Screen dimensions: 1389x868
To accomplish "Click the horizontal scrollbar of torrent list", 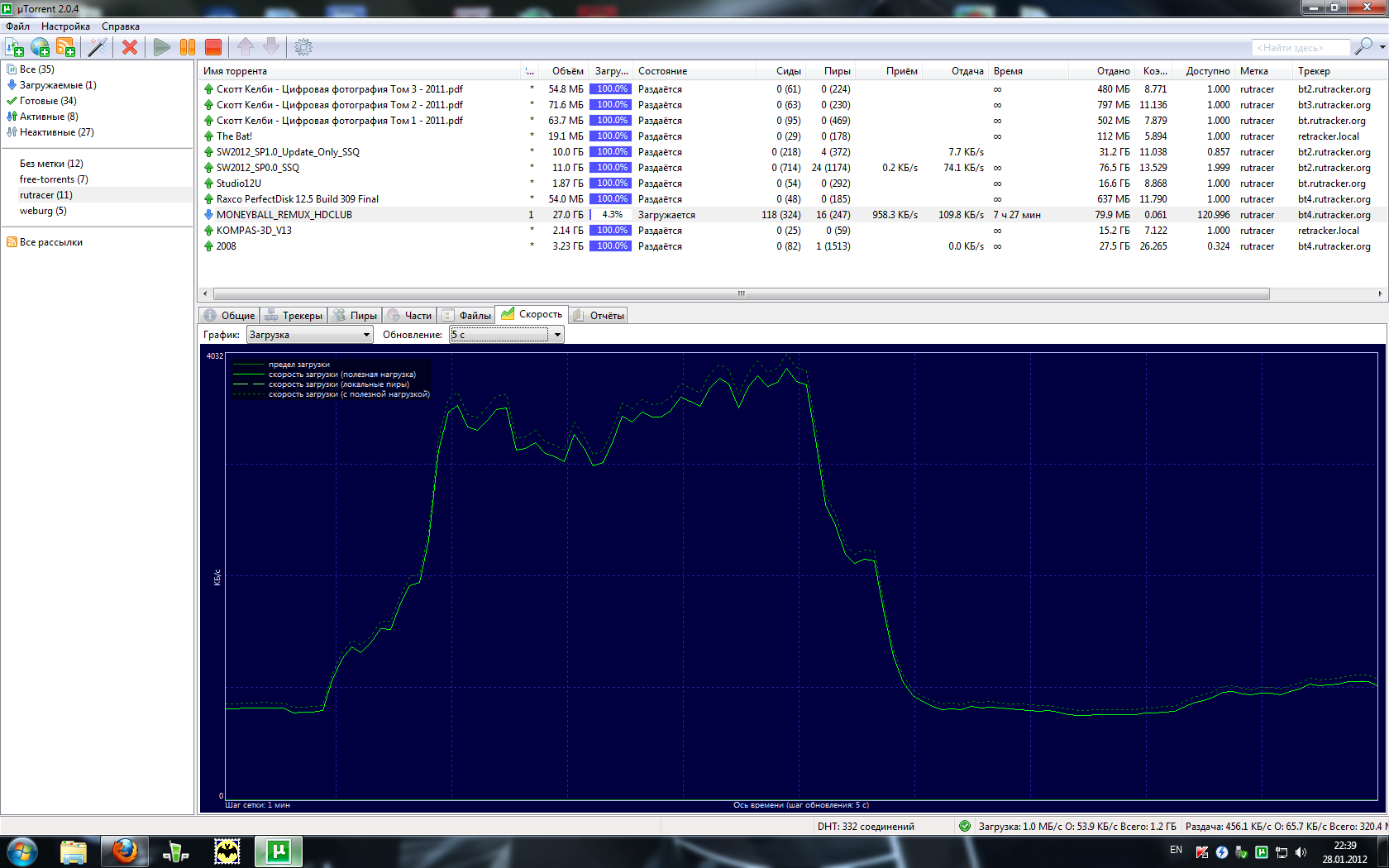I will [x=742, y=293].
